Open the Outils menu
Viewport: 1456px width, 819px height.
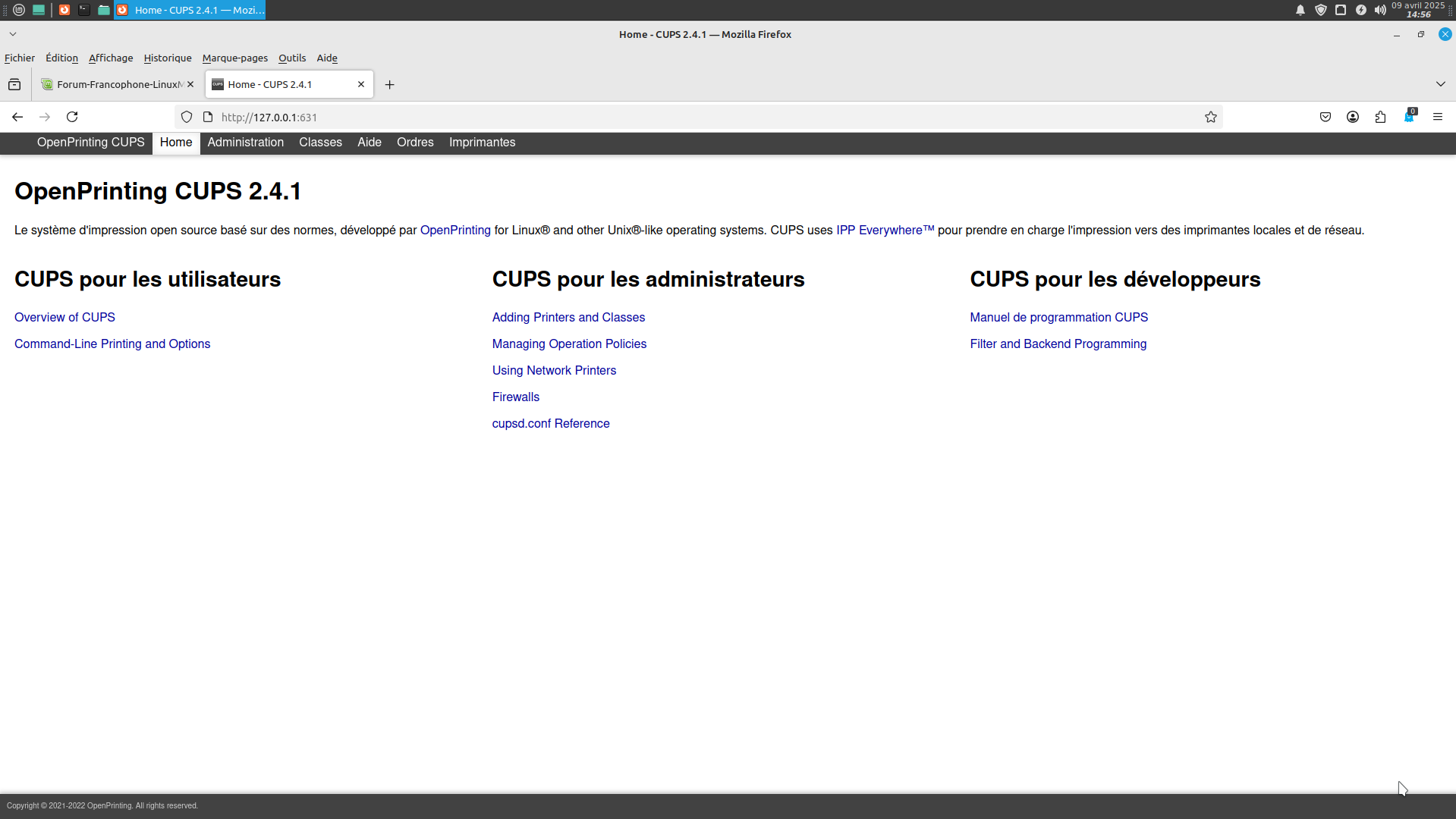coord(292,58)
